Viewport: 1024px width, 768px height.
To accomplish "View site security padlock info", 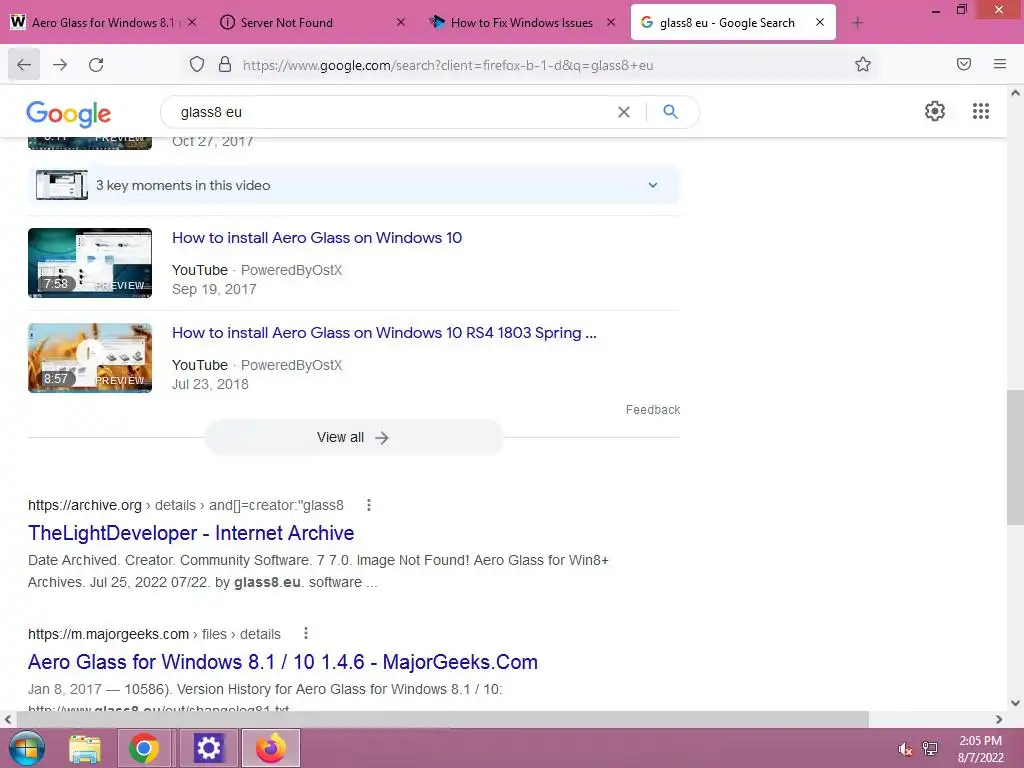I will 225,64.
